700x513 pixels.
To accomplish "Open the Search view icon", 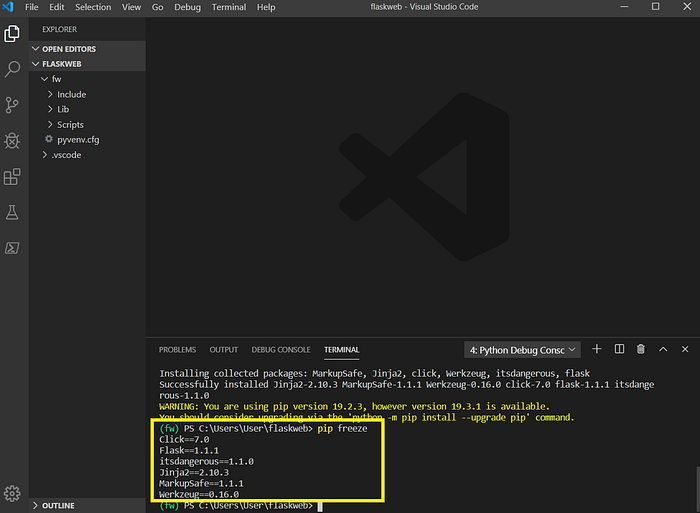I will pos(12,69).
